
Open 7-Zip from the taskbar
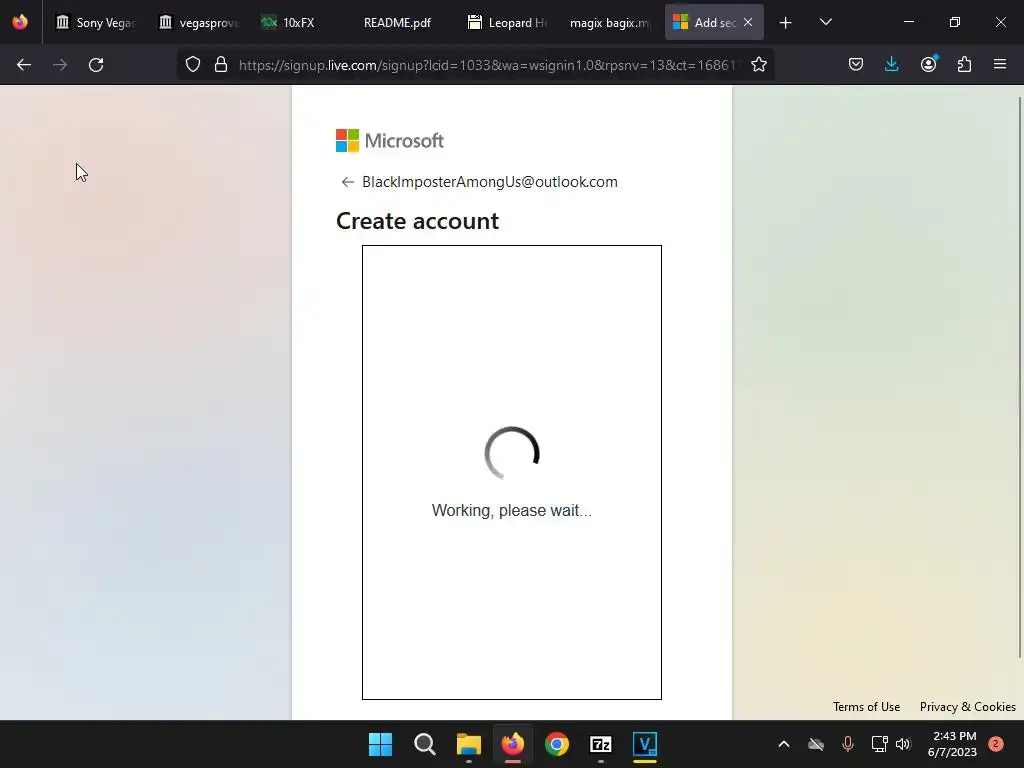tap(600, 744)
